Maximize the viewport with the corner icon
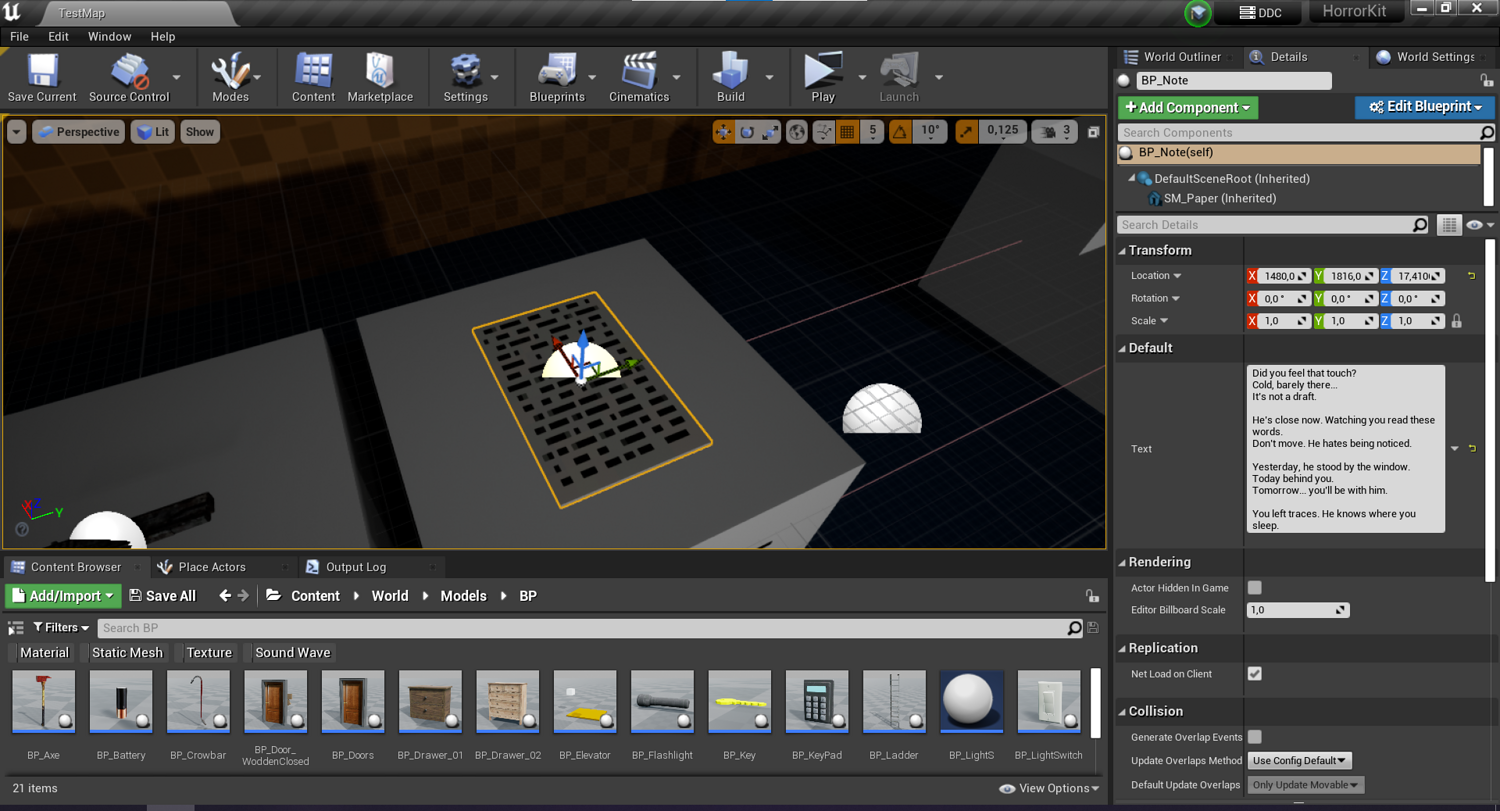The width and height of the screenshot is (1500, 811). pos(1094,132)
